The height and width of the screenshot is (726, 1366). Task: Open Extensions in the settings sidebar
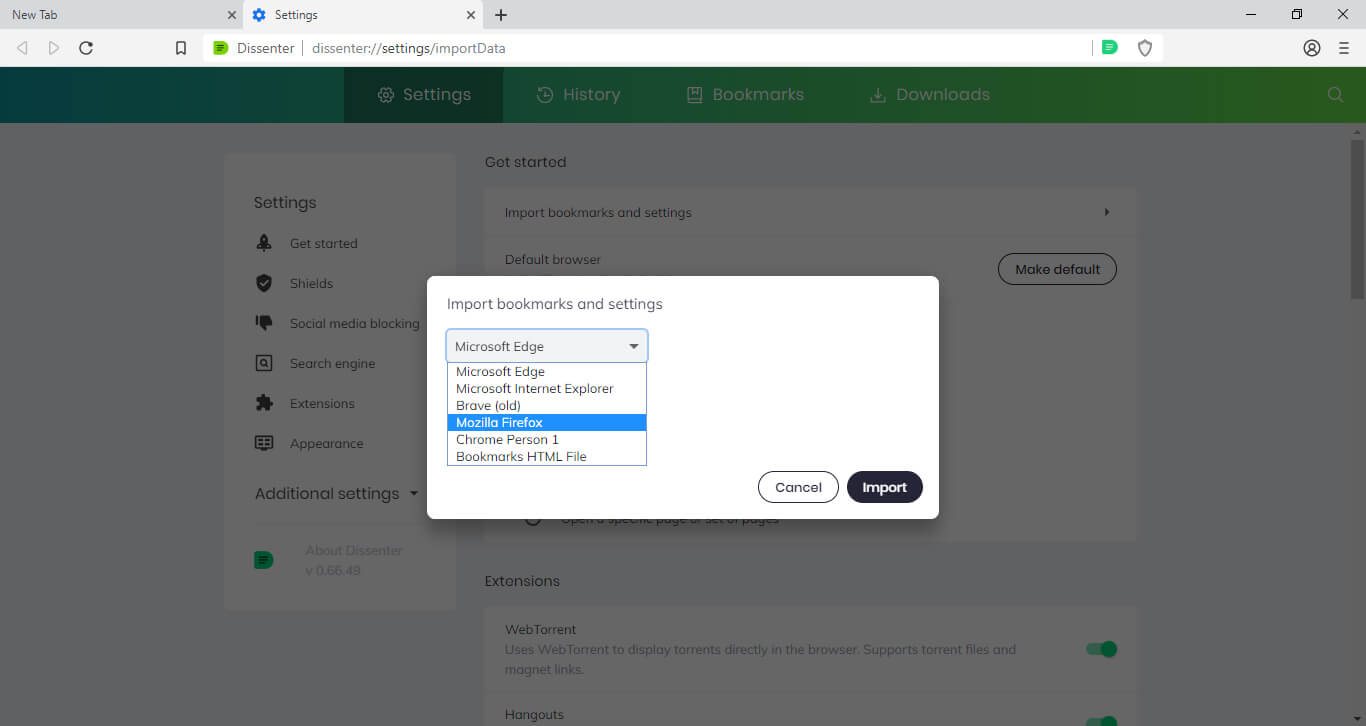[x=322, y=403]
